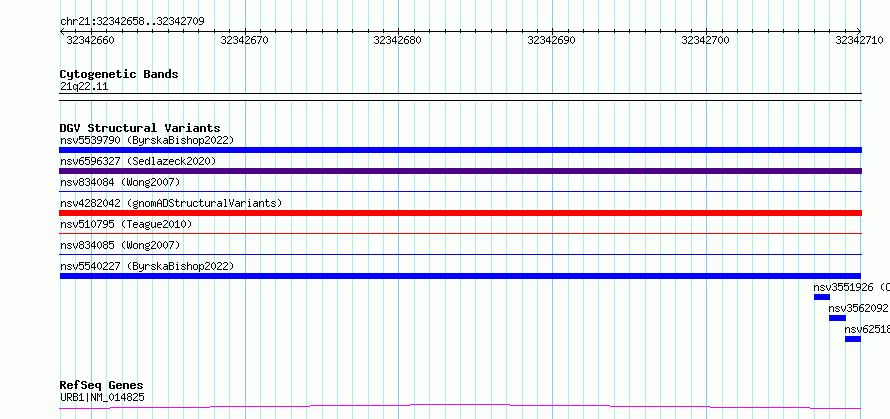Click the blue bar for nsv5539790

pyautogui.click(x=460, y=150)
